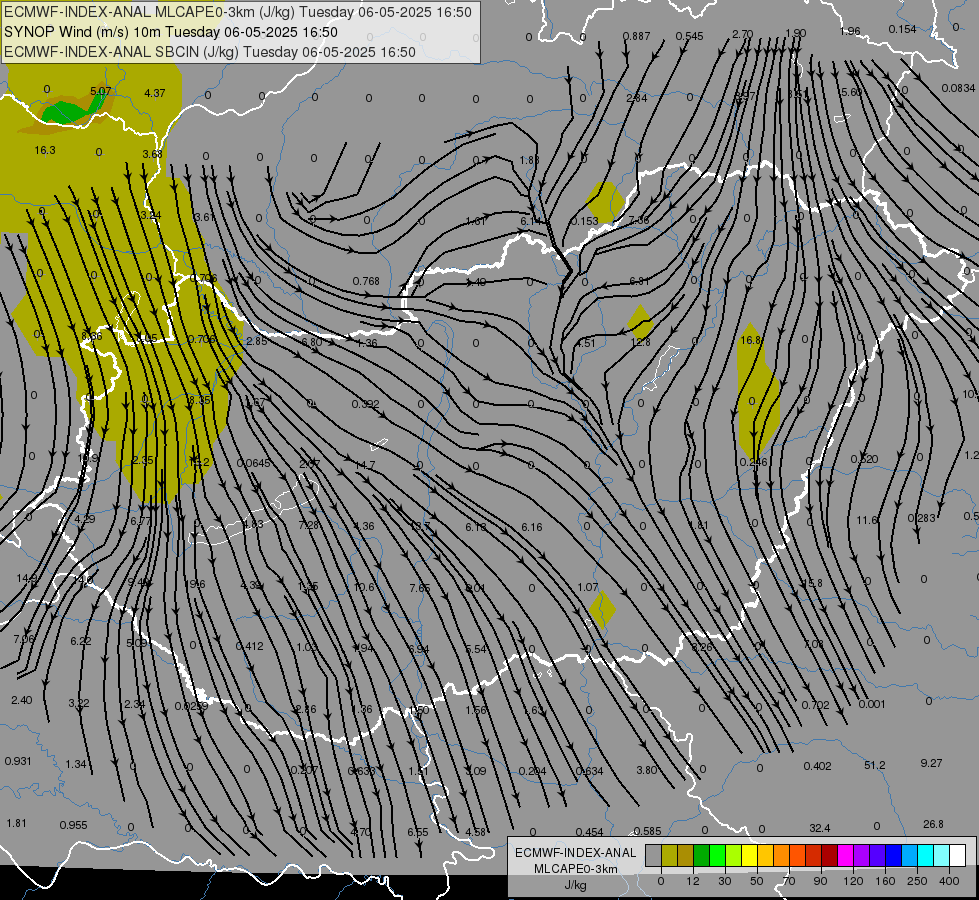The height and width of the screenshot is (900, 979).
Task: Click the grid value 0.702
Action: (x=815, y=706)
